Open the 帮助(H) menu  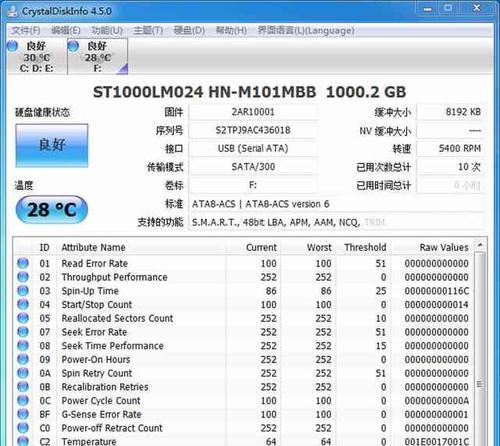pyautogui.click(x=231, y=31)
